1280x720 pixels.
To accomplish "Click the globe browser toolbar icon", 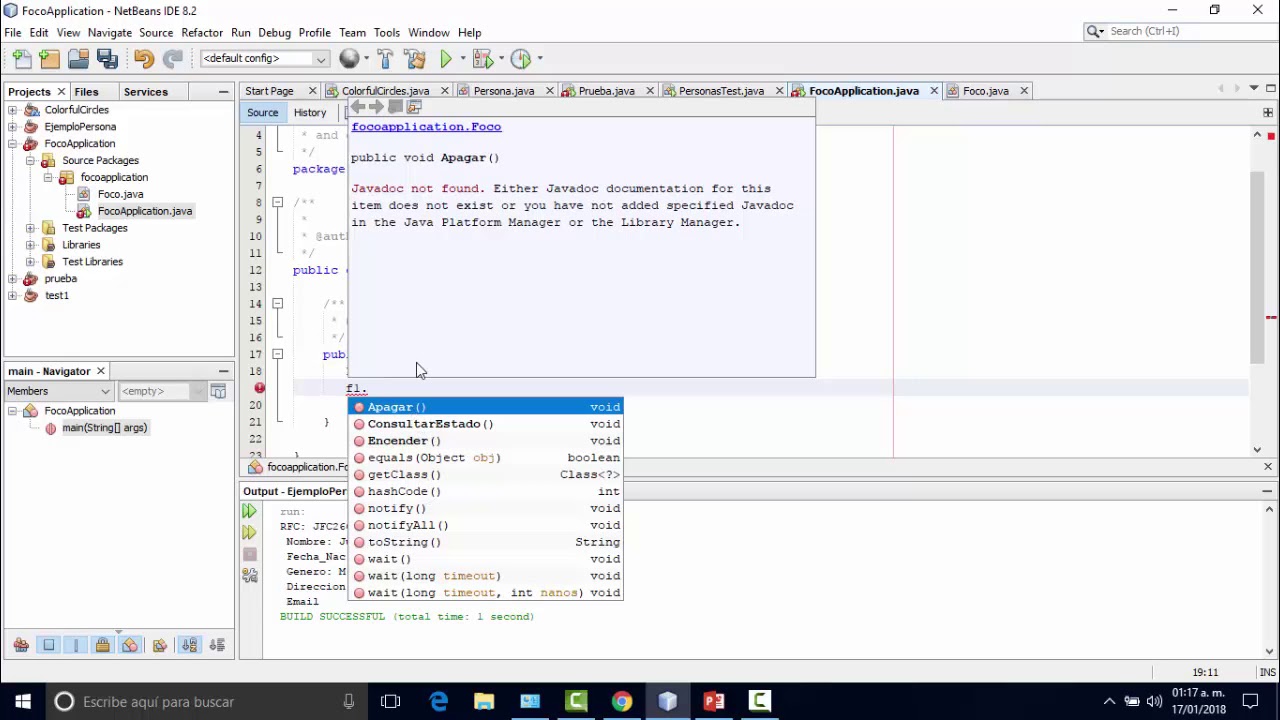I will pos(349,59).
